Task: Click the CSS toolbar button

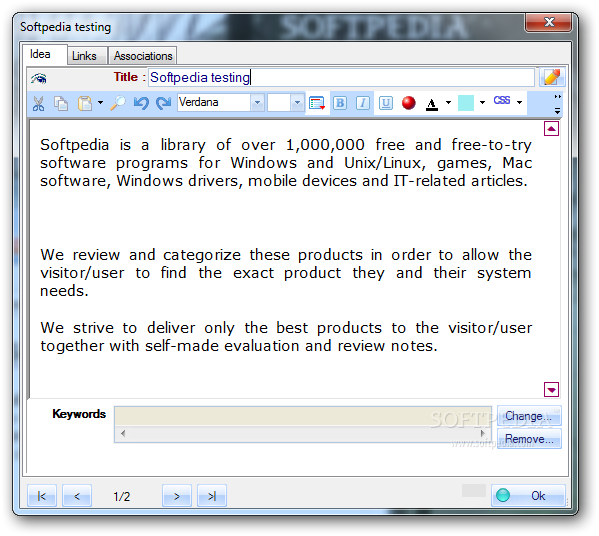Action: click(x=502, y=100)
